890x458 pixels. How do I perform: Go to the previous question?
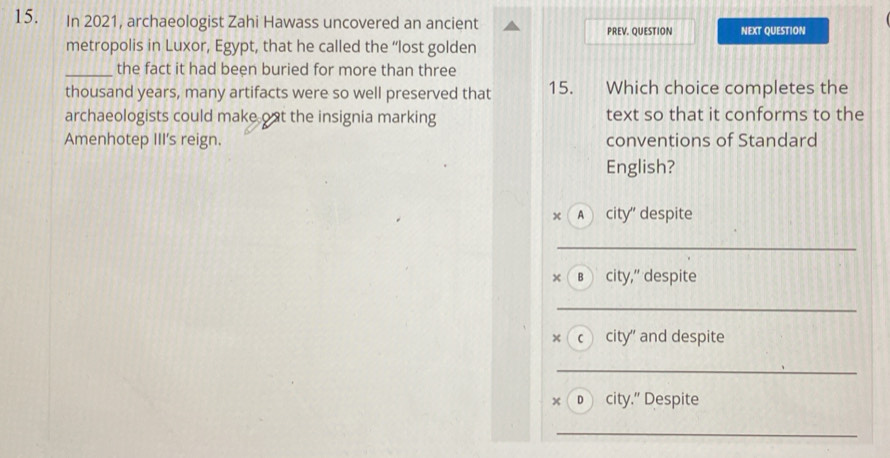pyautogui.click(x=639, y=31)
